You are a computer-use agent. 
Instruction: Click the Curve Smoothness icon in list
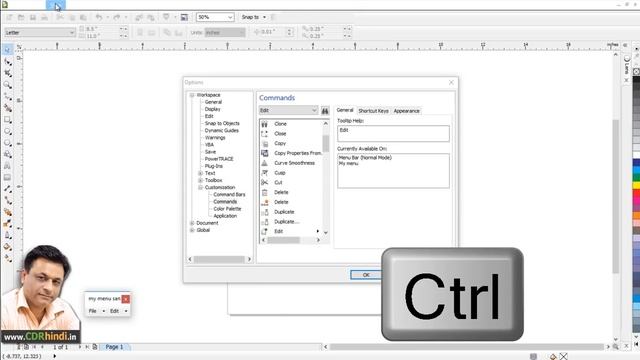[264, 163]
